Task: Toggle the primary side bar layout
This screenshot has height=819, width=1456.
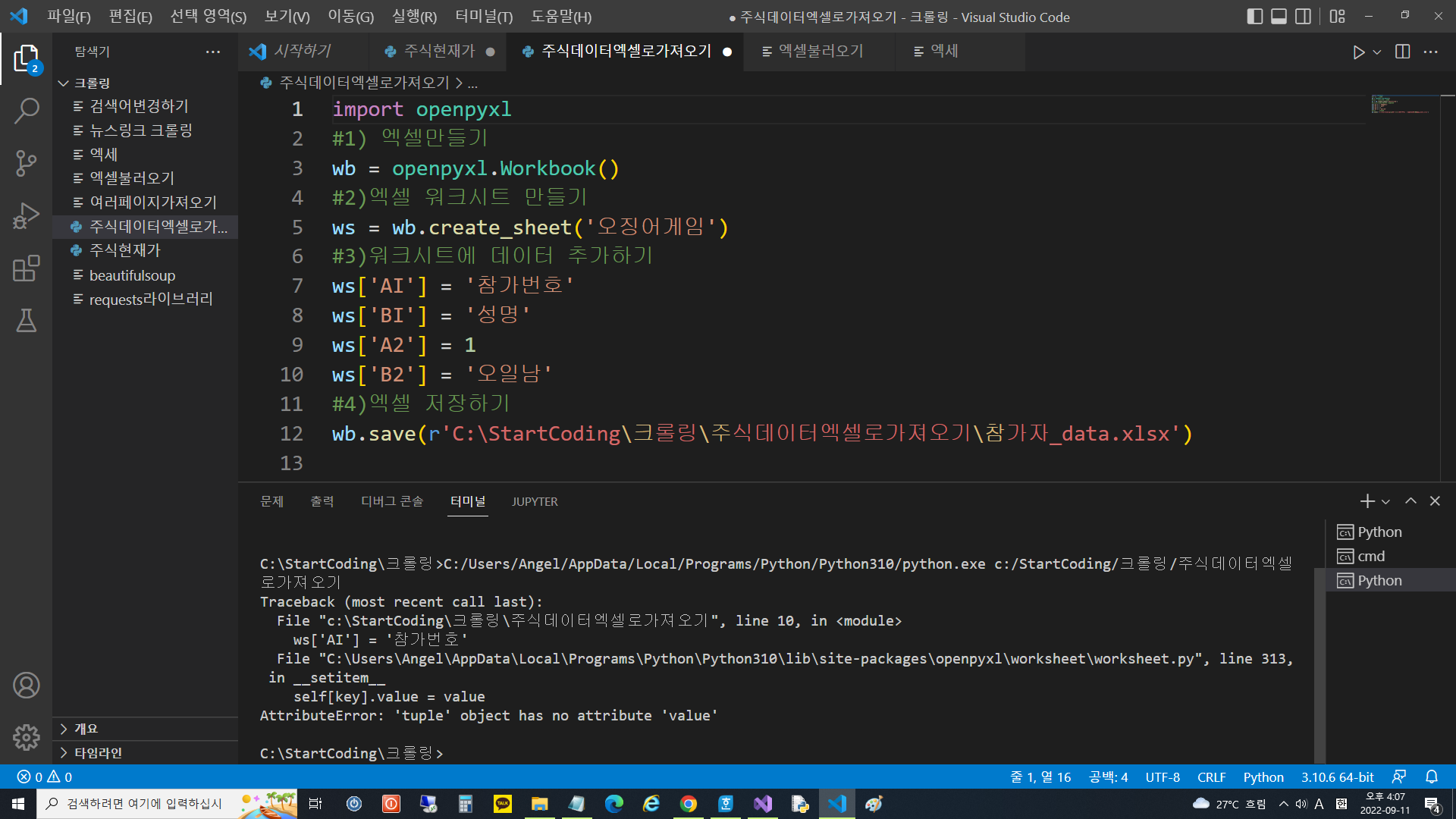Action: pos(1254,17)
